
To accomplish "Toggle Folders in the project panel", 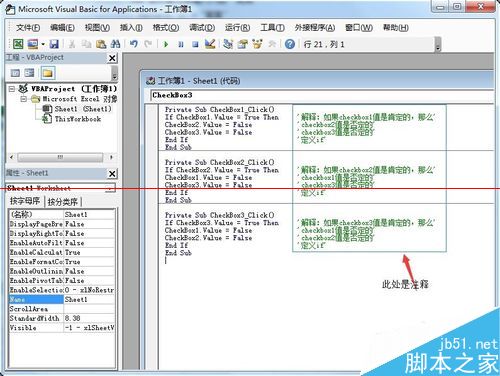I will [48, 73].
